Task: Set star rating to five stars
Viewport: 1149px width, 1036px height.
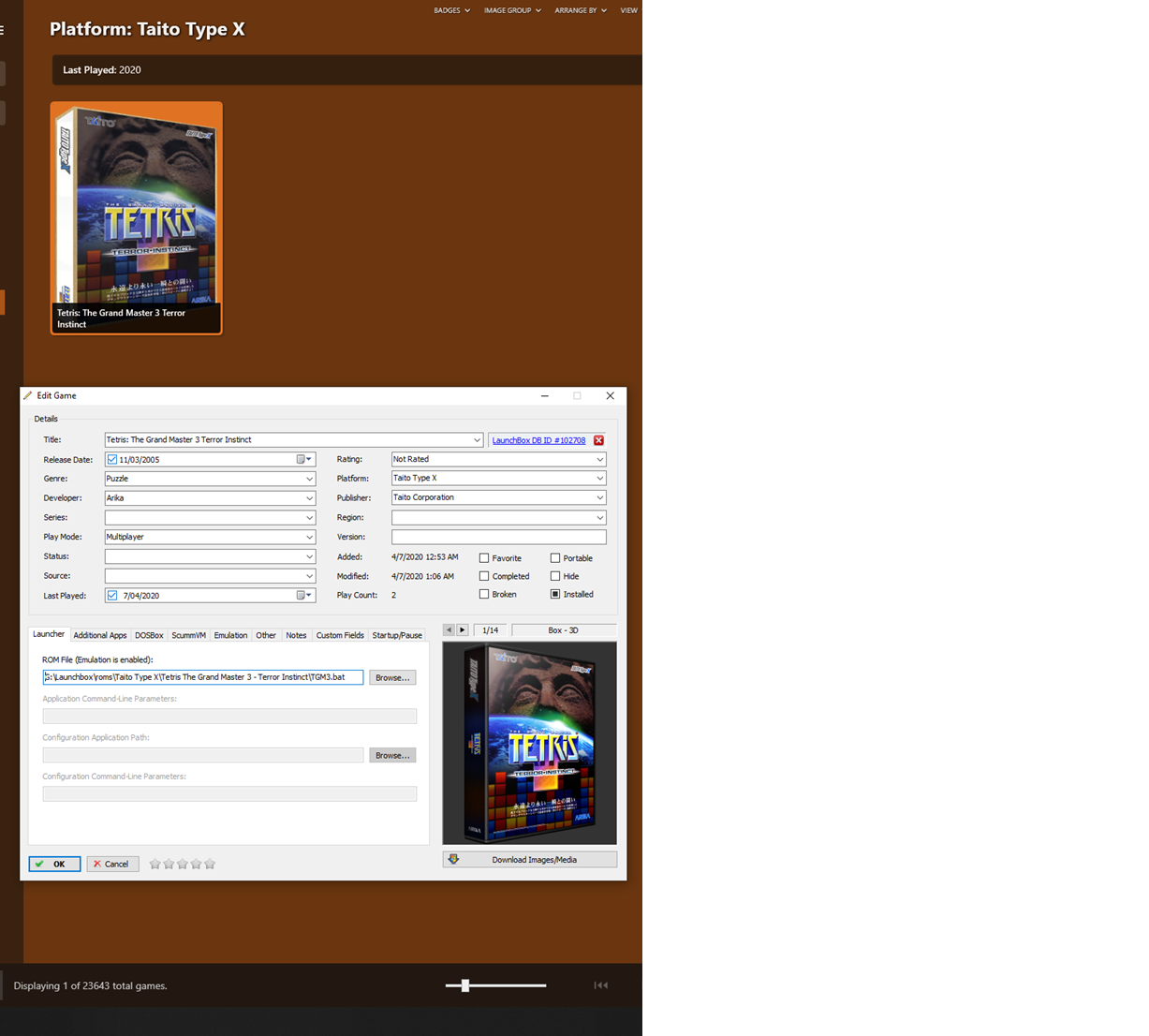Action: [210, 864]
